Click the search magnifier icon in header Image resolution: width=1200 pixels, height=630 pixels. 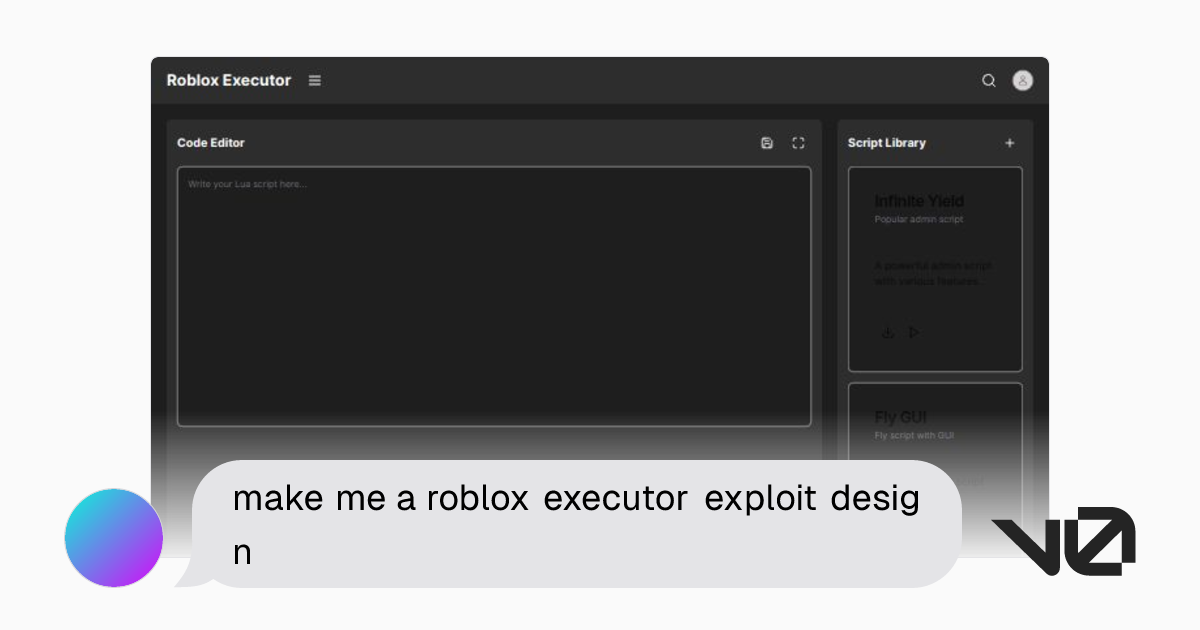tap(989, 81)
